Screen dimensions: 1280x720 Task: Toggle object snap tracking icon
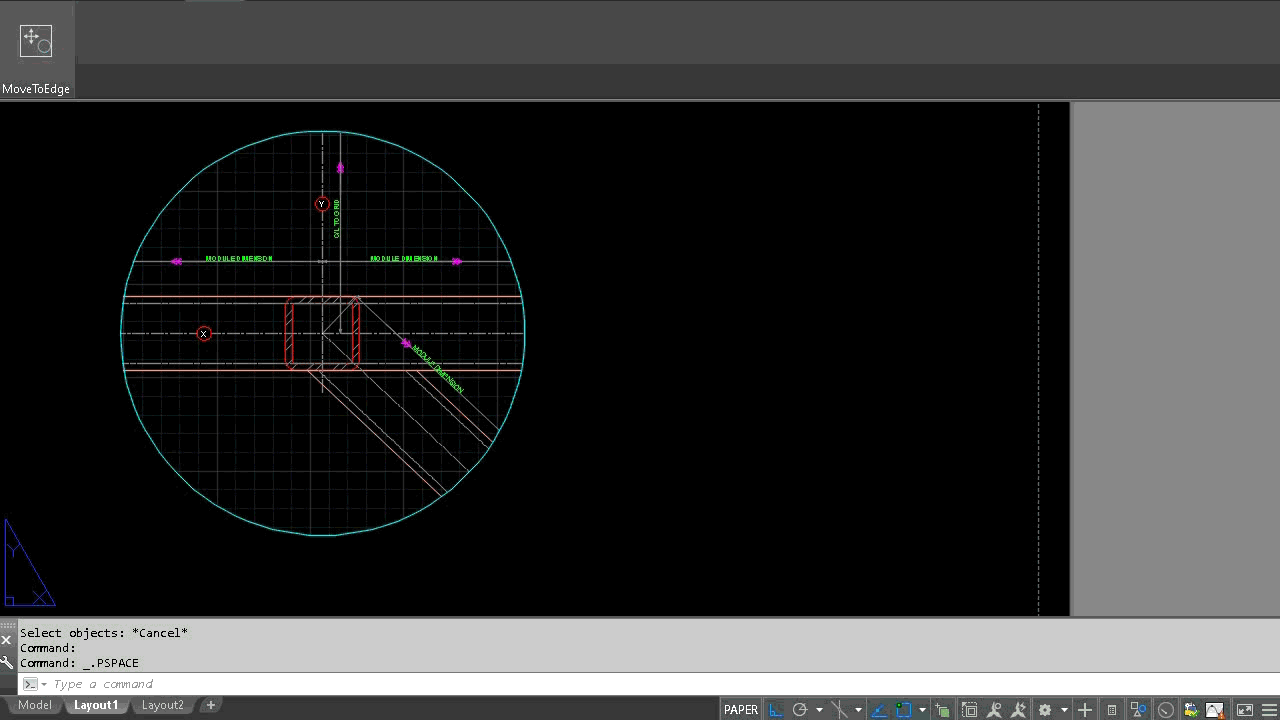pos(879,710)
